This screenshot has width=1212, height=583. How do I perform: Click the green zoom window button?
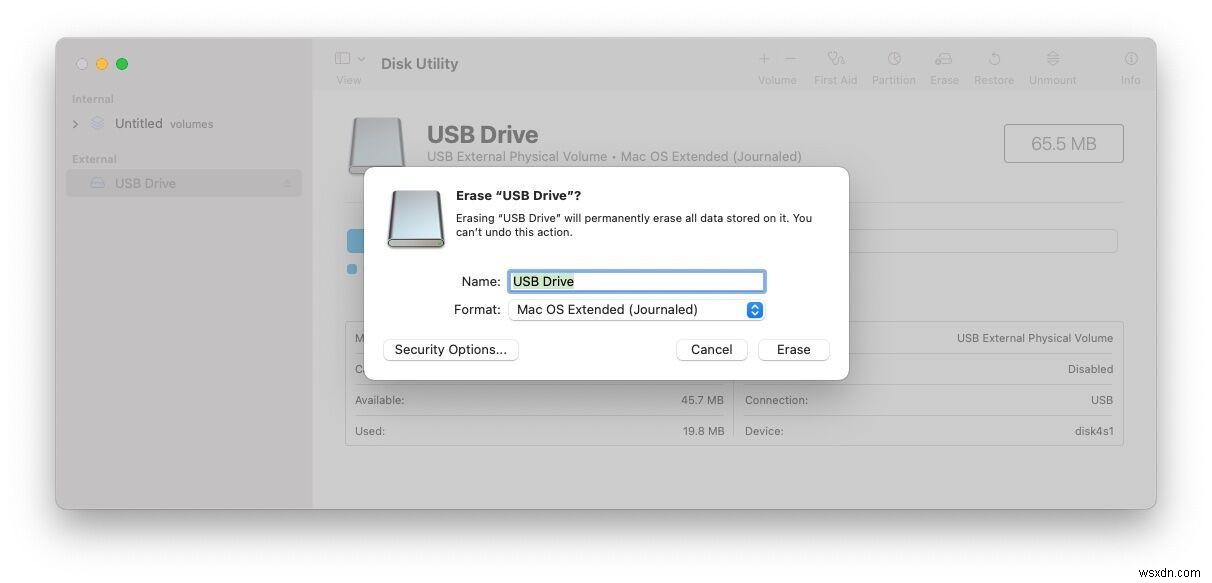122,64
